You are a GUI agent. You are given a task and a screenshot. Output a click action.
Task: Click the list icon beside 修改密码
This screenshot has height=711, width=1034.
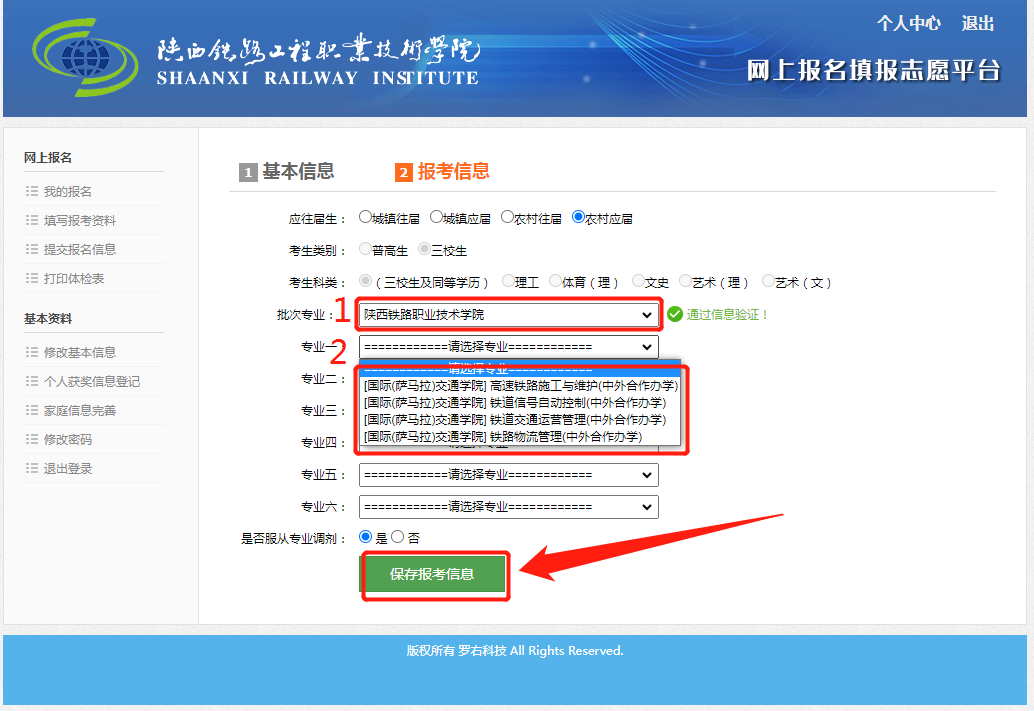[x=32, y=440]
